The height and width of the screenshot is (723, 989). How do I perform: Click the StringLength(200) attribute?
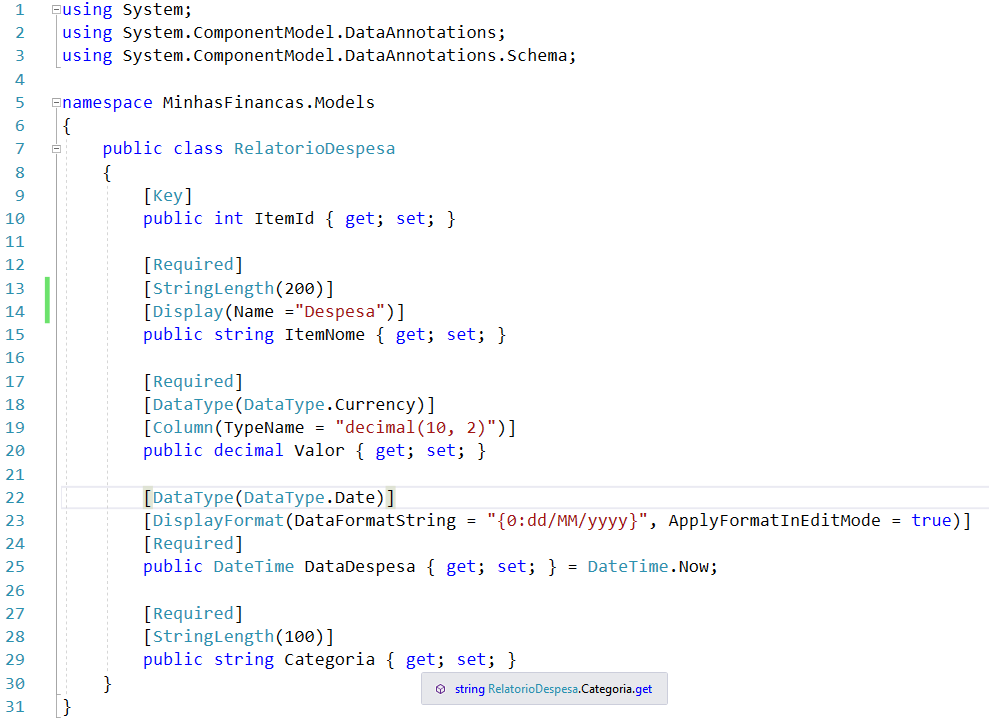click(x=238, y=289)
